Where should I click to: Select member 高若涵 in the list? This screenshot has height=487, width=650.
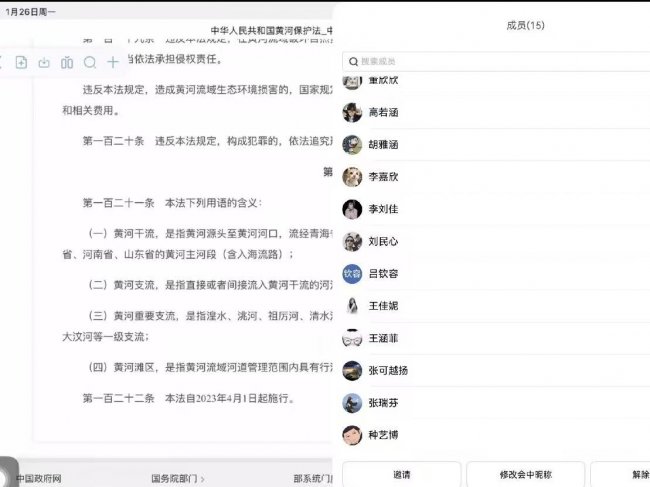point(385,113)
